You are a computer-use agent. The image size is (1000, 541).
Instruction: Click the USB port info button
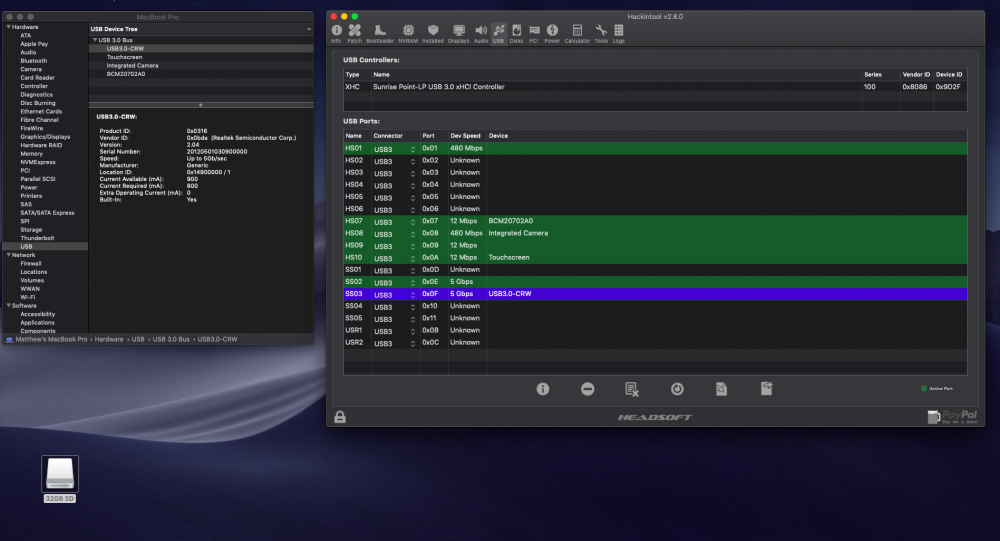click(x=543, y=389)
